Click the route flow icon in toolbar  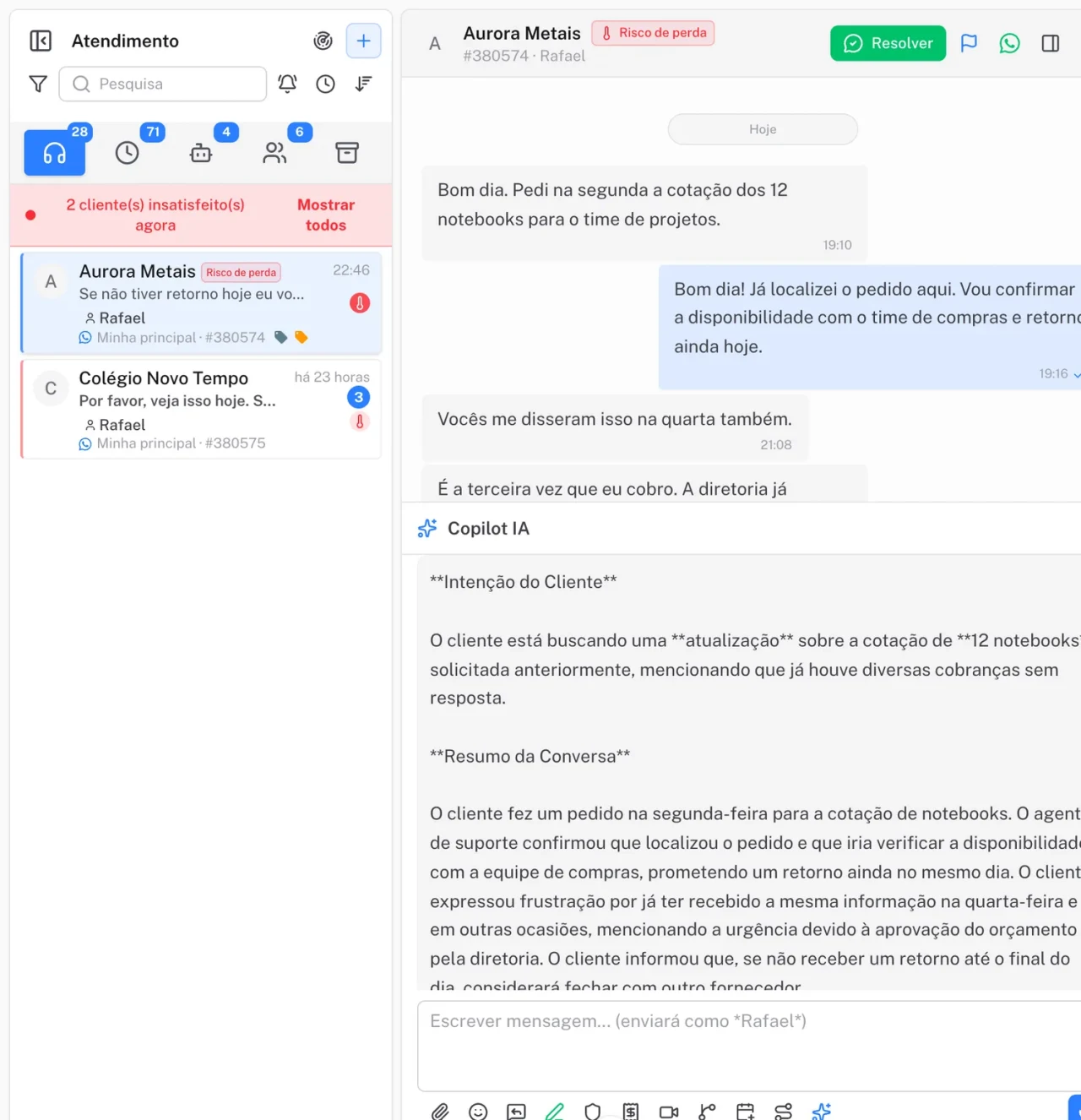tap(784, 1112)
